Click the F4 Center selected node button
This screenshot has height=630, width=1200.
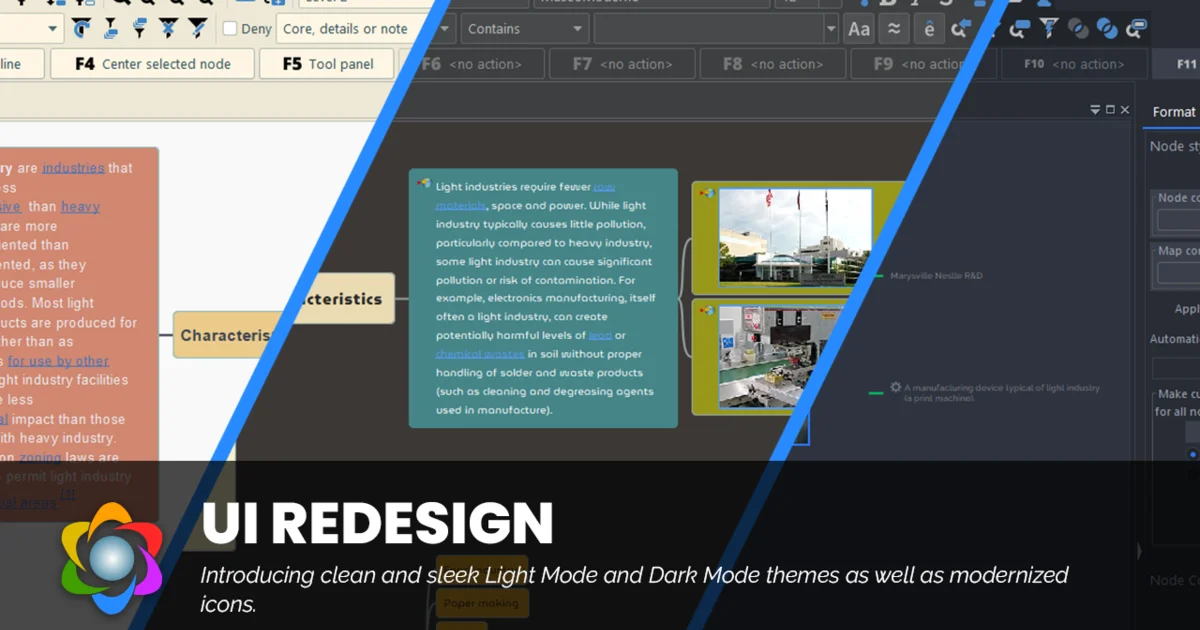[153, 64]
